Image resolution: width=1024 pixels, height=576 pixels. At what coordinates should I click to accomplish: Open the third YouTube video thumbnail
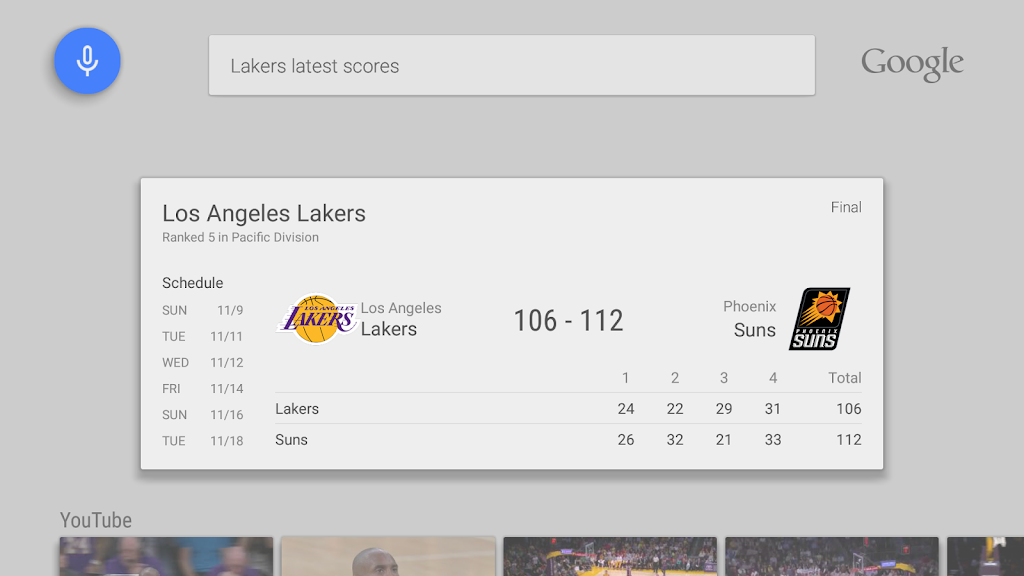tap(610, 557)
